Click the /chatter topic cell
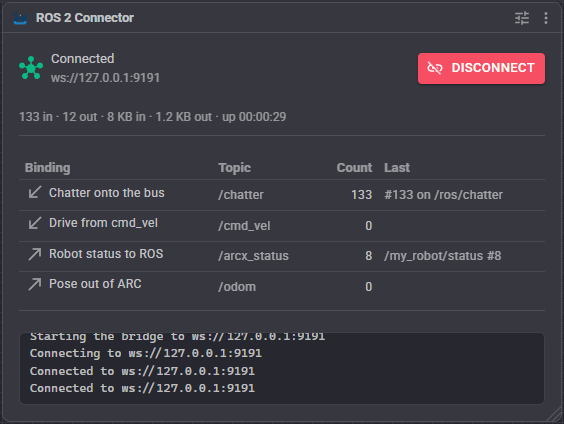The width and height of the screenshot is (564, 424). 241,195
